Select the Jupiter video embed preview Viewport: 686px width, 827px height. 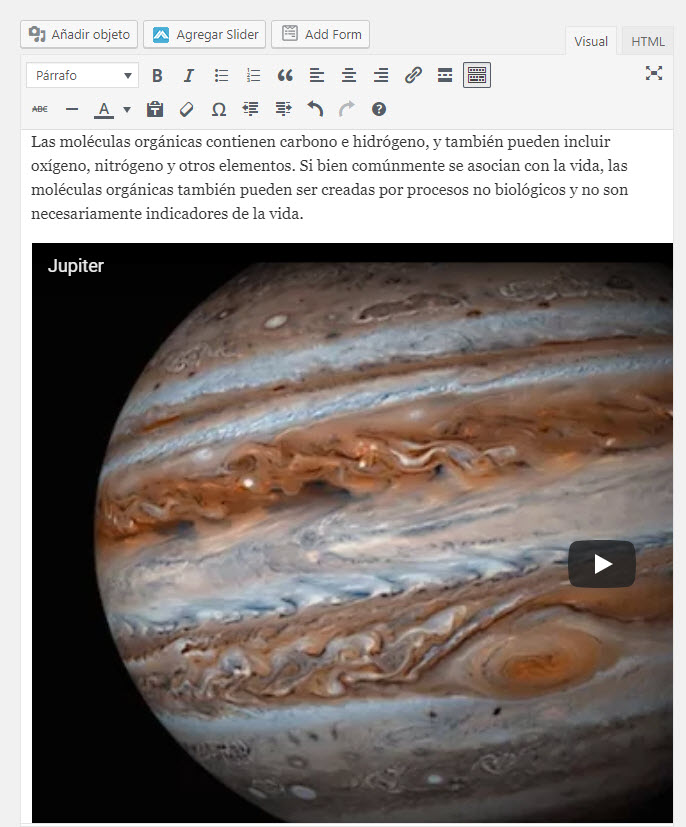(x=352, y=533)
